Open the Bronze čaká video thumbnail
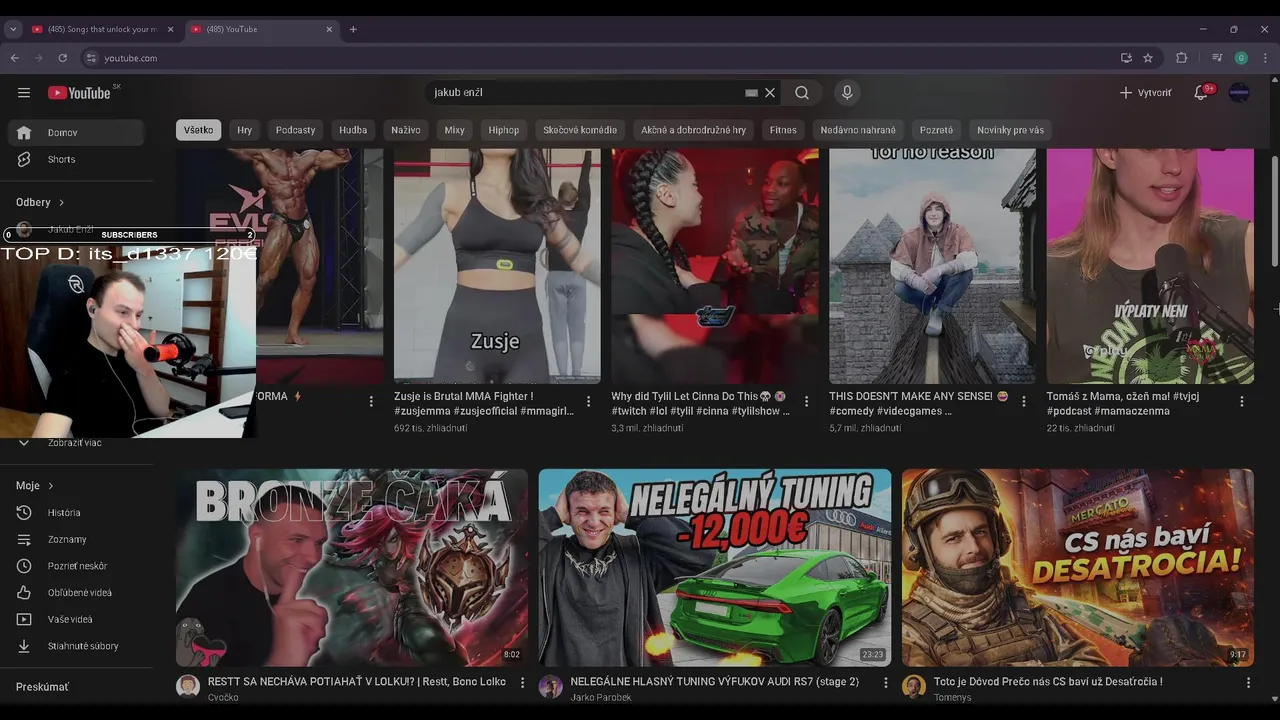The height and width of the screenshot is (720, 1280). point(352,568)
